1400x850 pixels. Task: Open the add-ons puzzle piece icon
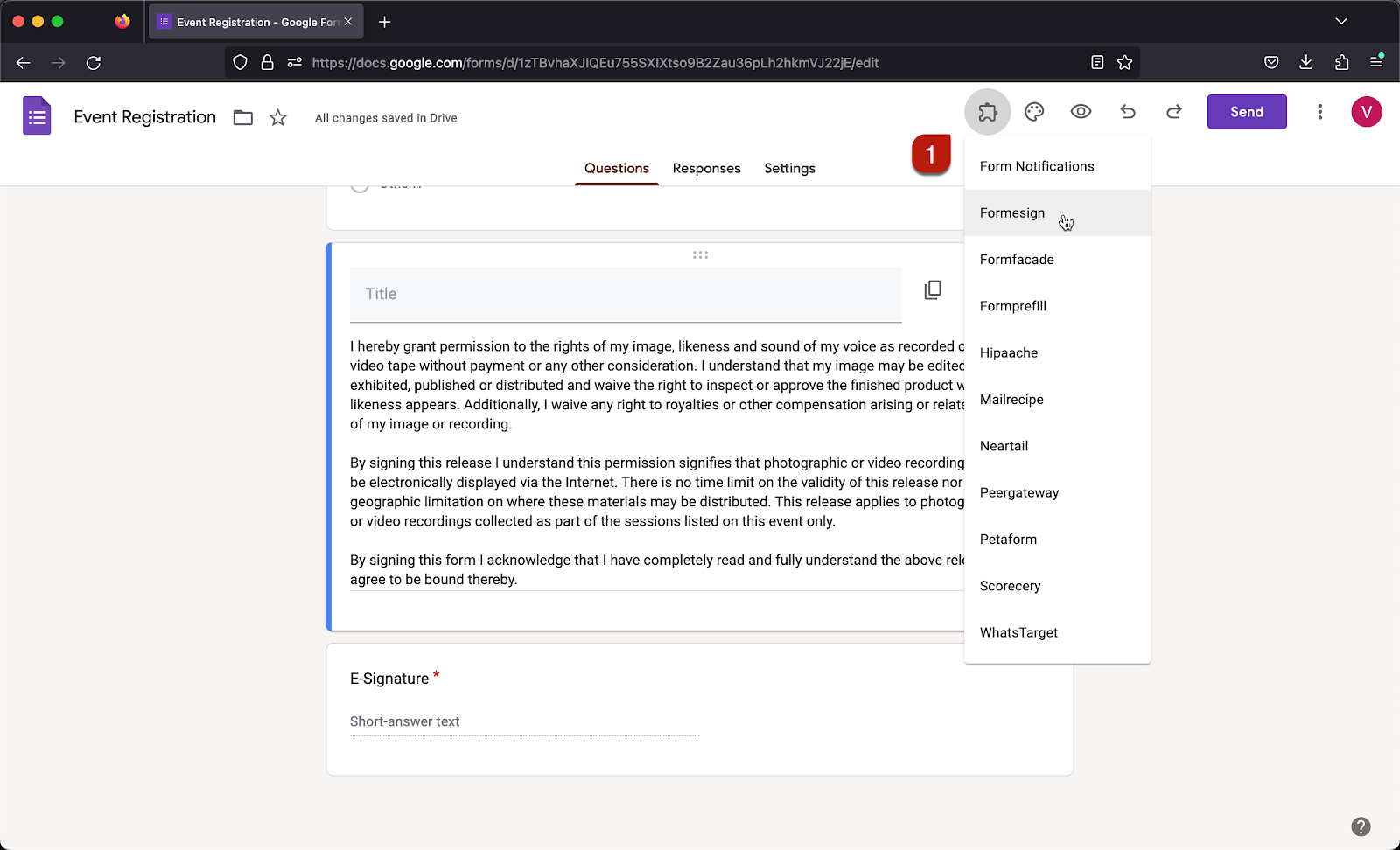point(987,111)
